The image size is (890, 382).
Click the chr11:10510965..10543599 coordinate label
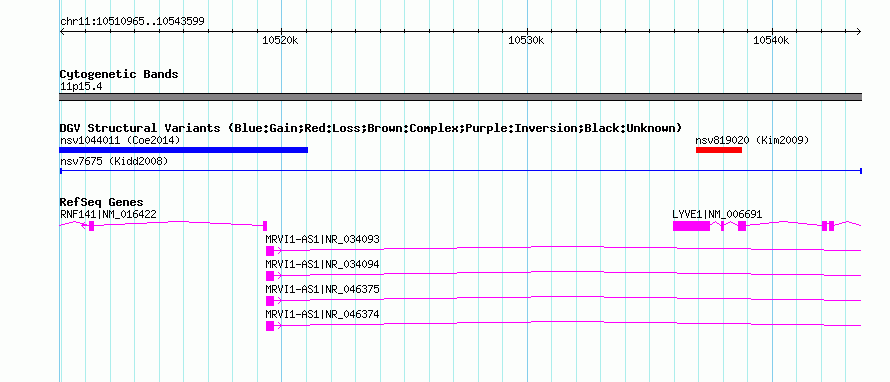132,22
